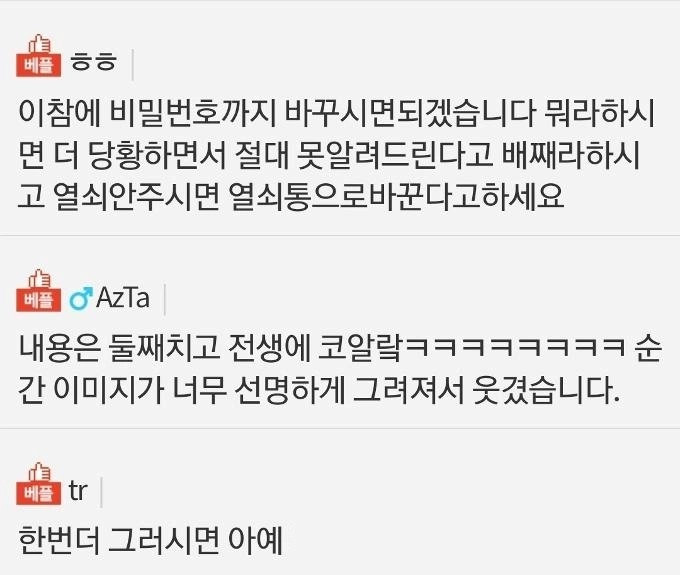Click the line ending with 열쇠통으로바꾼다고하세요
680x575 pixels.
[291, 196]
